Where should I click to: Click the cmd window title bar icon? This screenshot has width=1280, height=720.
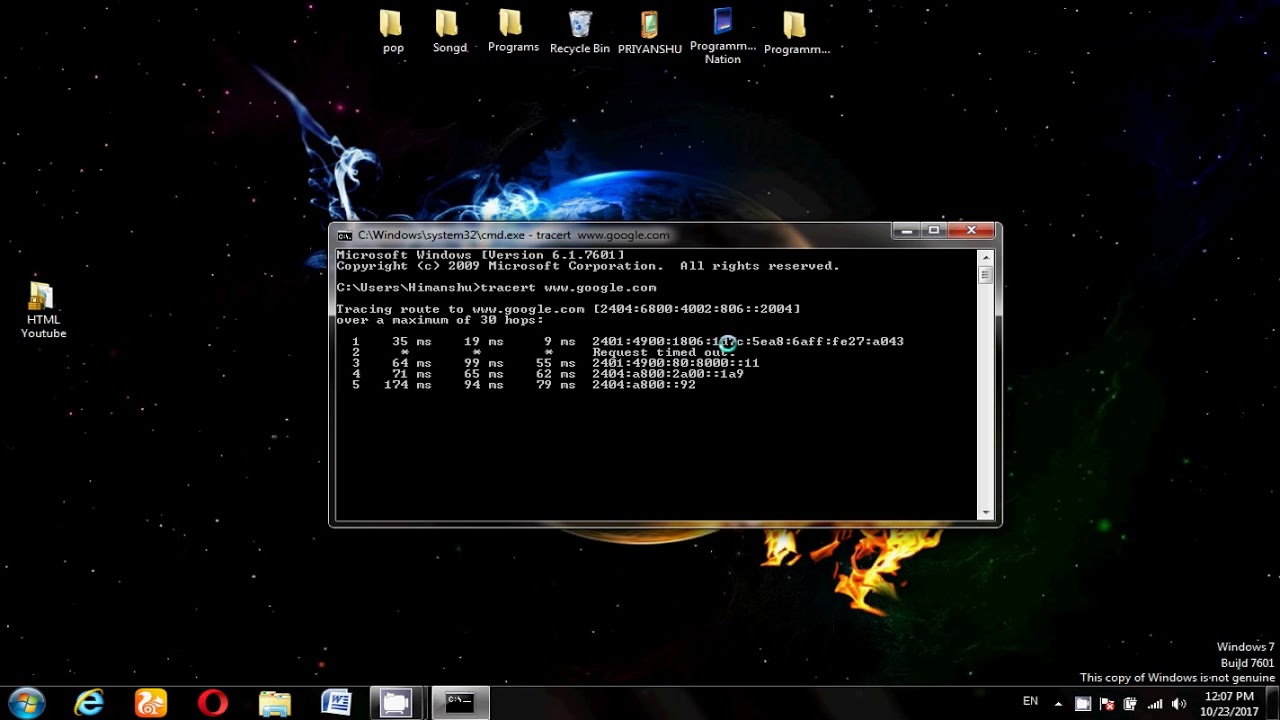pos(344,236)
